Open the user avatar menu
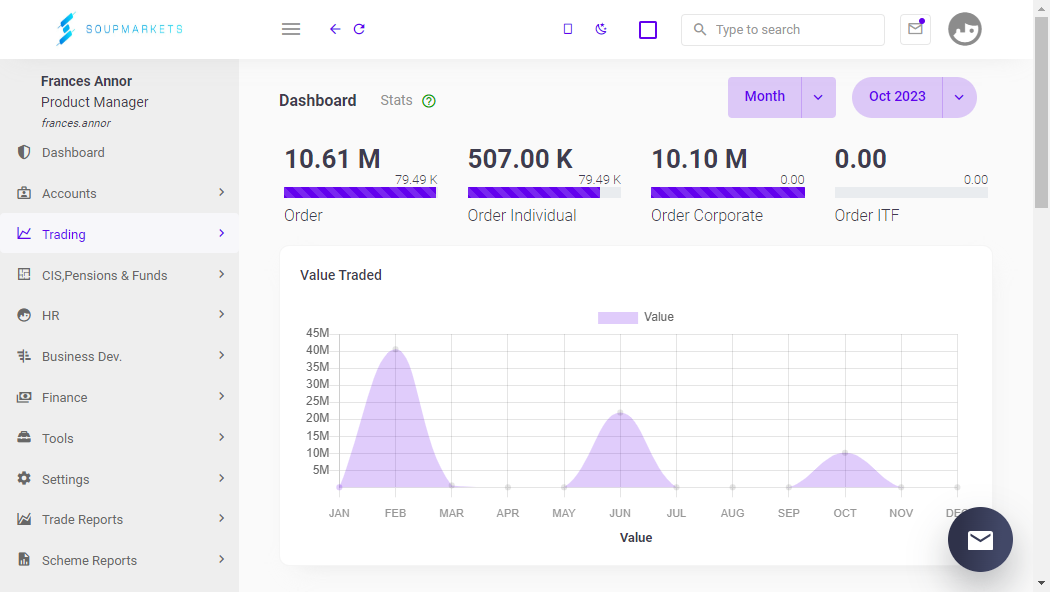The height and width of the screenshot is (592, 1050). pyautogui.click(x=964, y=29)
